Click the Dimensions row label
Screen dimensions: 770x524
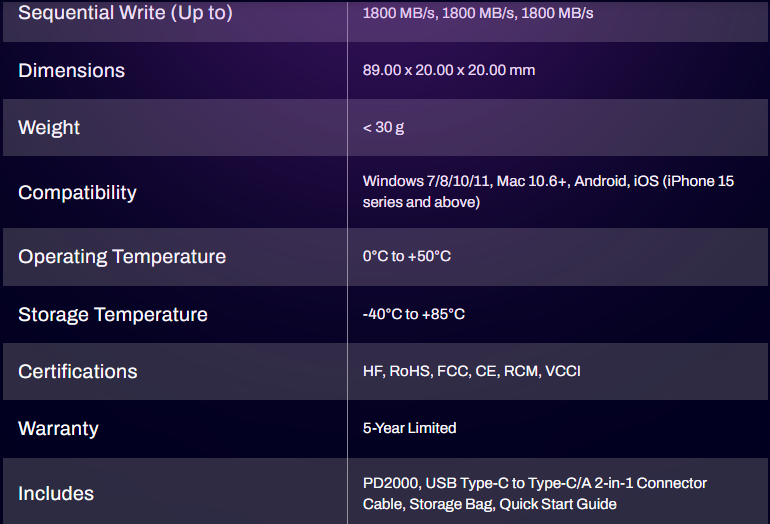coord(71,71)
